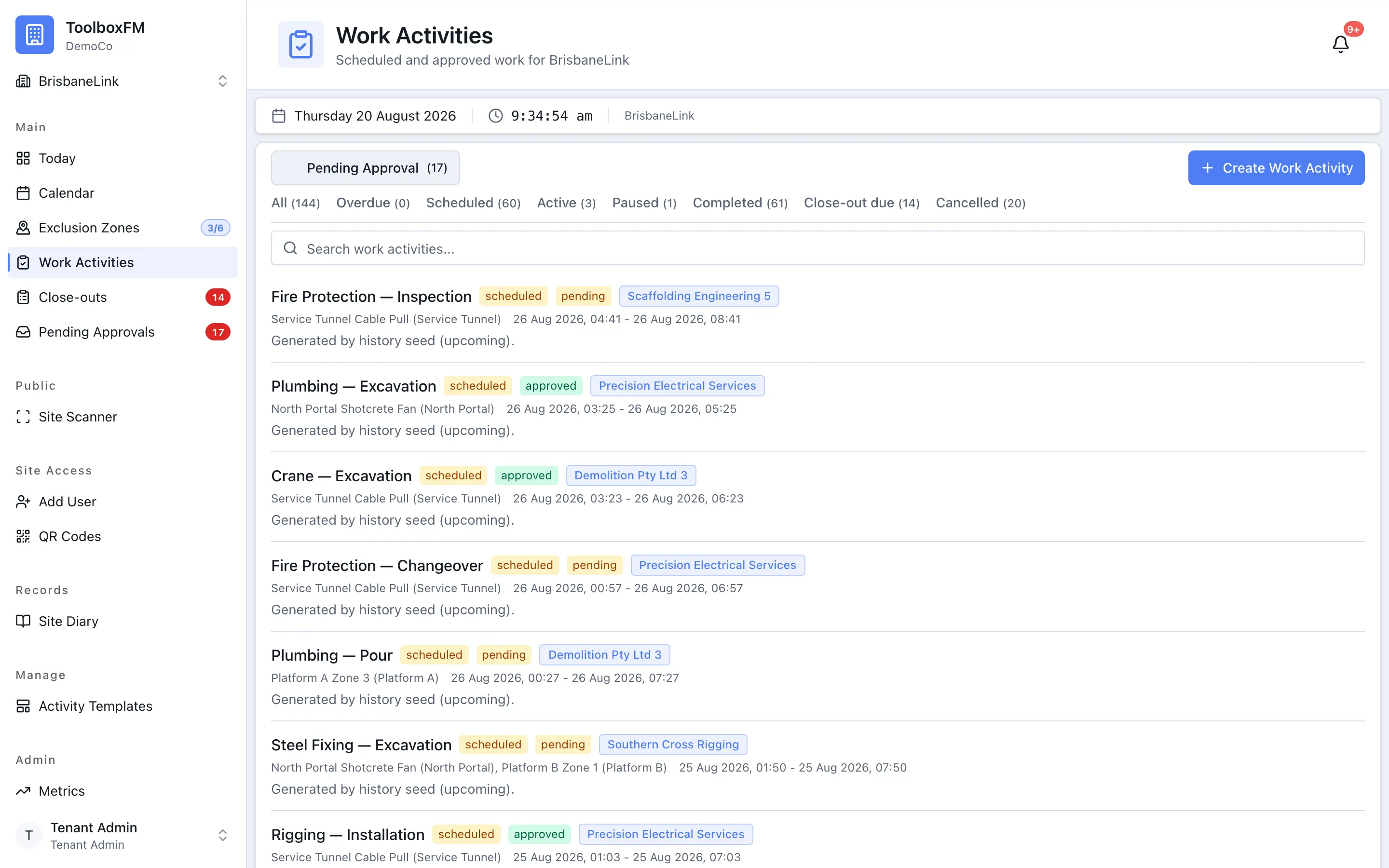Click the BrisbaneLink building icon in sidebar
The width and height of the screenshot is (1389, 868).
(x=23, y=81)
